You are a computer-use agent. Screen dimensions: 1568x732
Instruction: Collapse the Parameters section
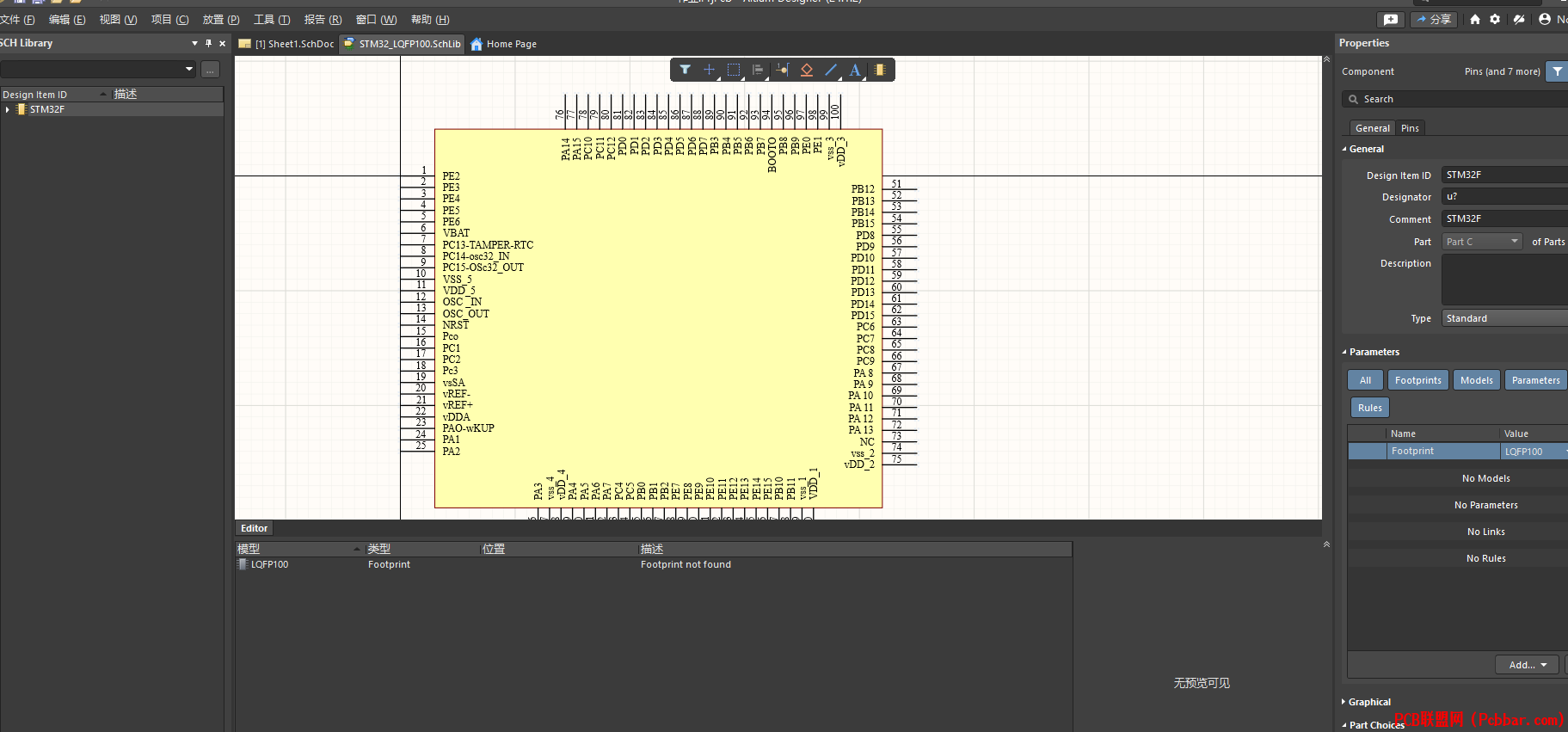point(1344,352)
